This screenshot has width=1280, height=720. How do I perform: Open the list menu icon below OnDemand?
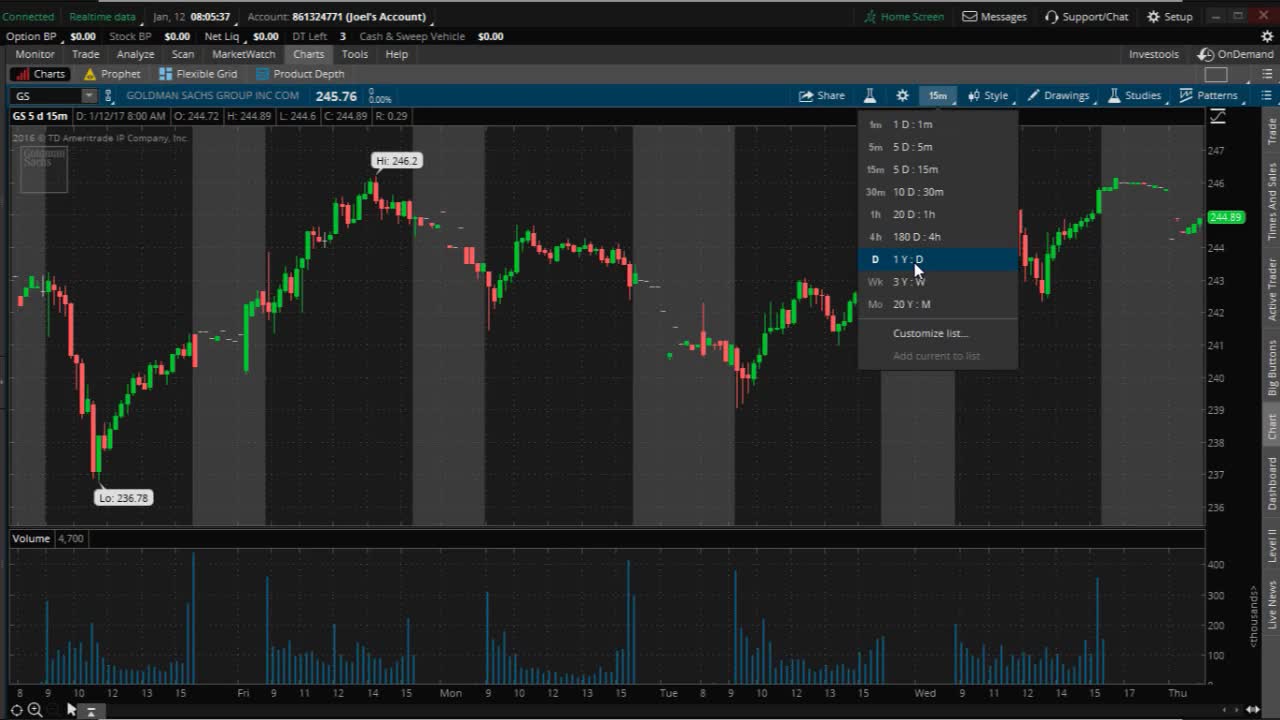(x=1266, y=74)
